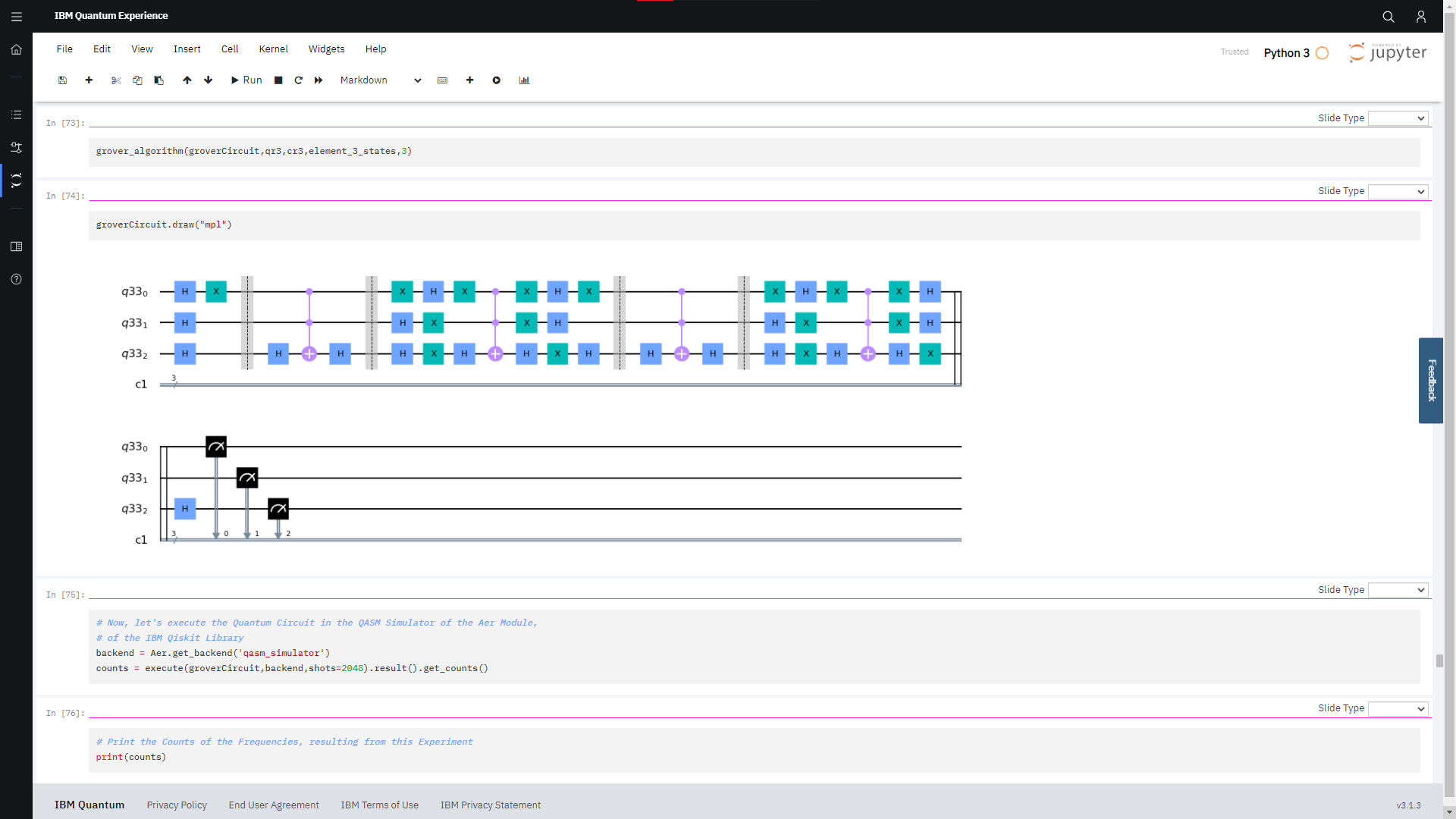Expand Slide Type dropdown for cell 73

1398,118
